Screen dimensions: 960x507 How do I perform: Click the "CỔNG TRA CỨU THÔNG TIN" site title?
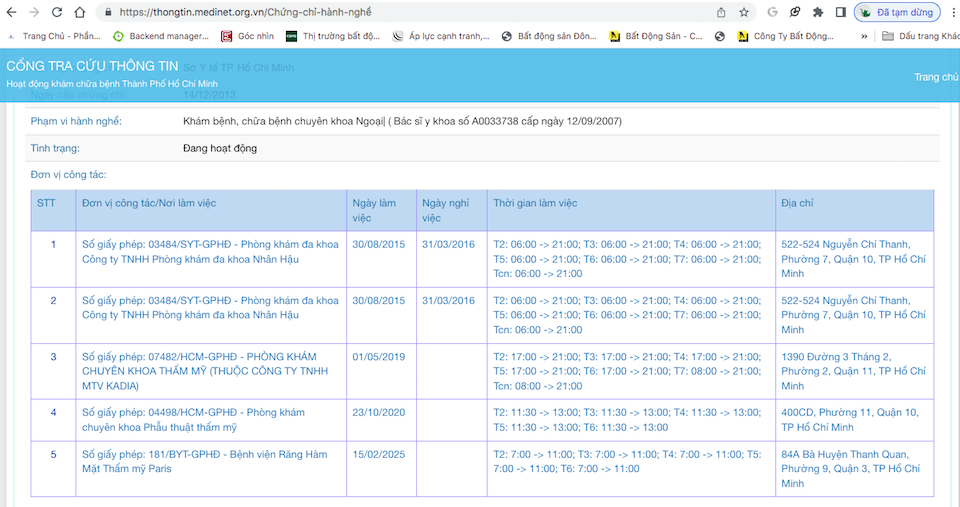(92, 66)
